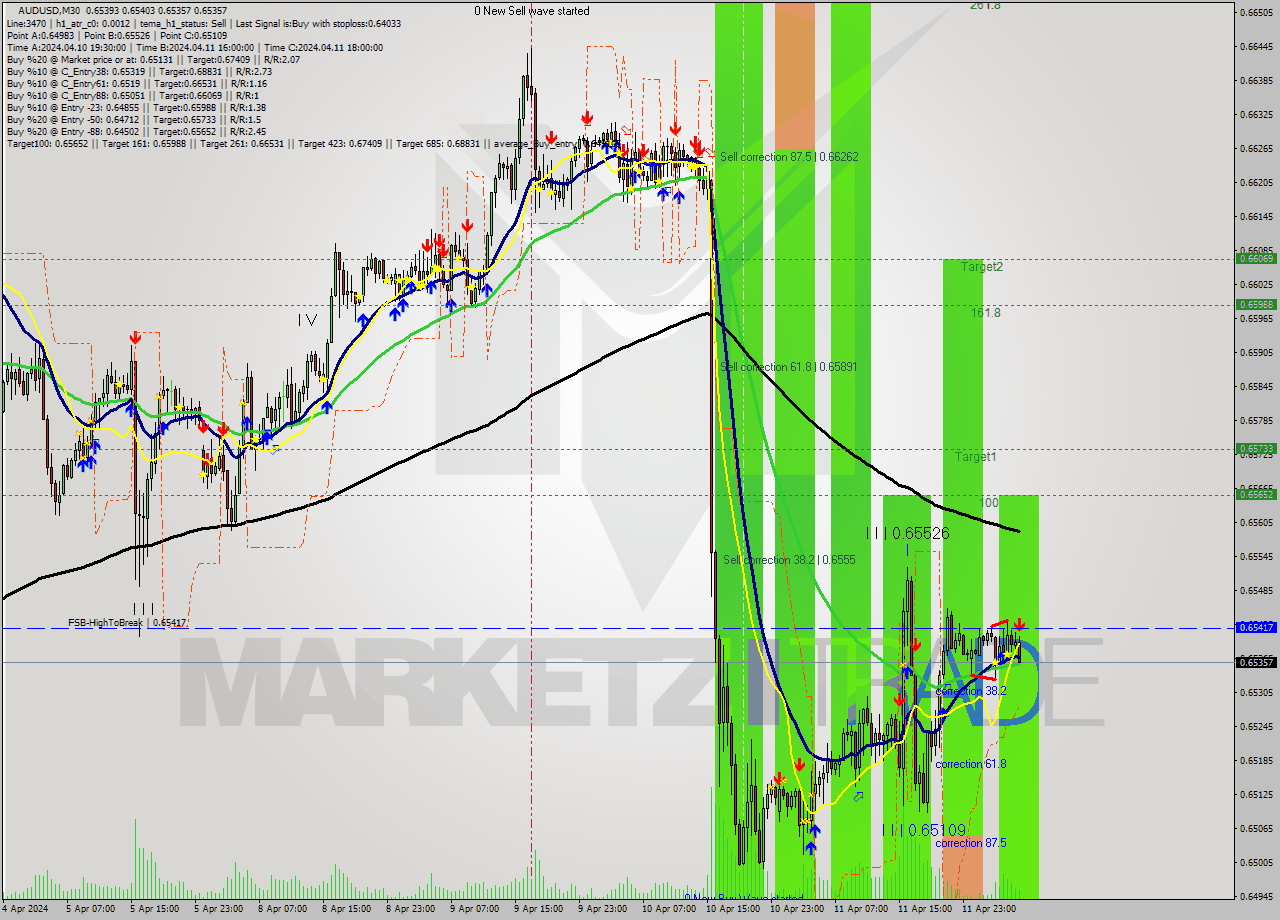This screenshot has height=920, width=1280.
Task: Click the '8 Apr 23:00' time axis label
Action: click(411, 910)
